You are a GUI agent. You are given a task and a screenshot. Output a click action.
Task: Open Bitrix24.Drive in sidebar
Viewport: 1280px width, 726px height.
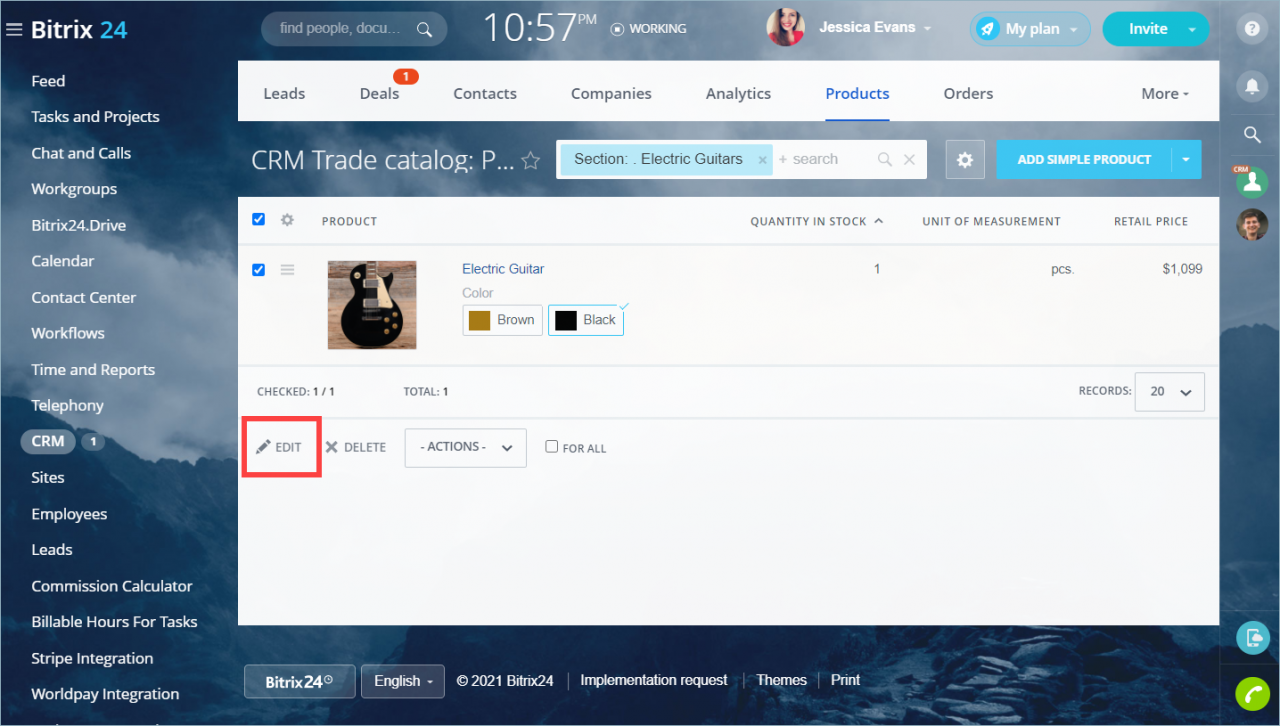[78, 225]
